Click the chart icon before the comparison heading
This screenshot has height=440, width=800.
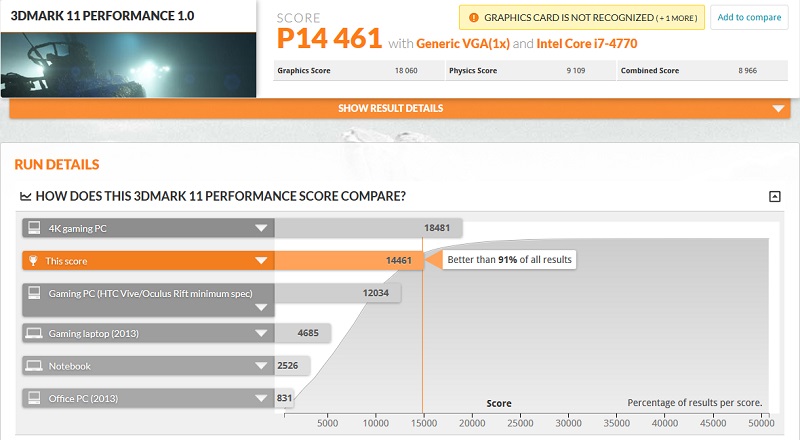pos(26,196)
